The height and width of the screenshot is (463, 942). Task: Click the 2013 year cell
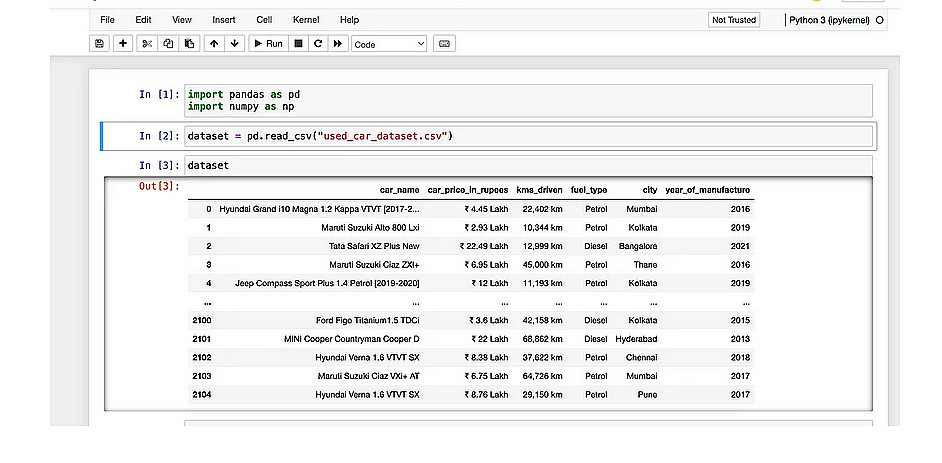pyautogui.click(x=740, y=339)
